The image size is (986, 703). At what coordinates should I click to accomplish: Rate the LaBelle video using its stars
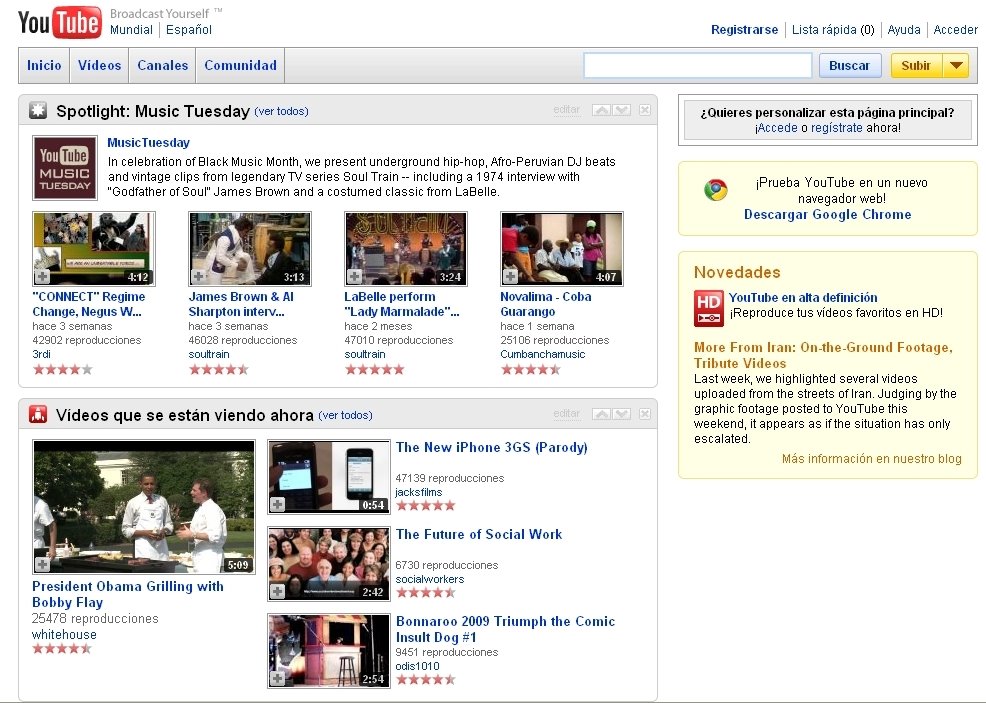point(374,369)
